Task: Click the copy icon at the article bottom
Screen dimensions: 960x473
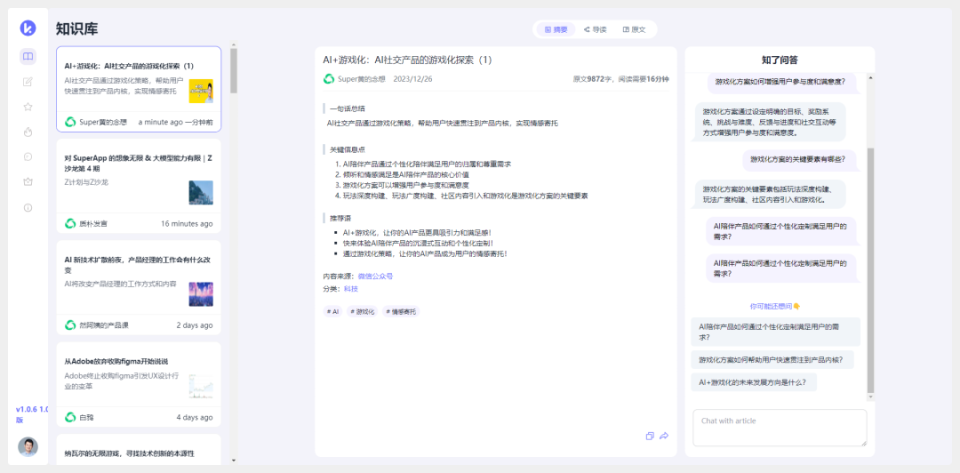Action: [650, 436]
